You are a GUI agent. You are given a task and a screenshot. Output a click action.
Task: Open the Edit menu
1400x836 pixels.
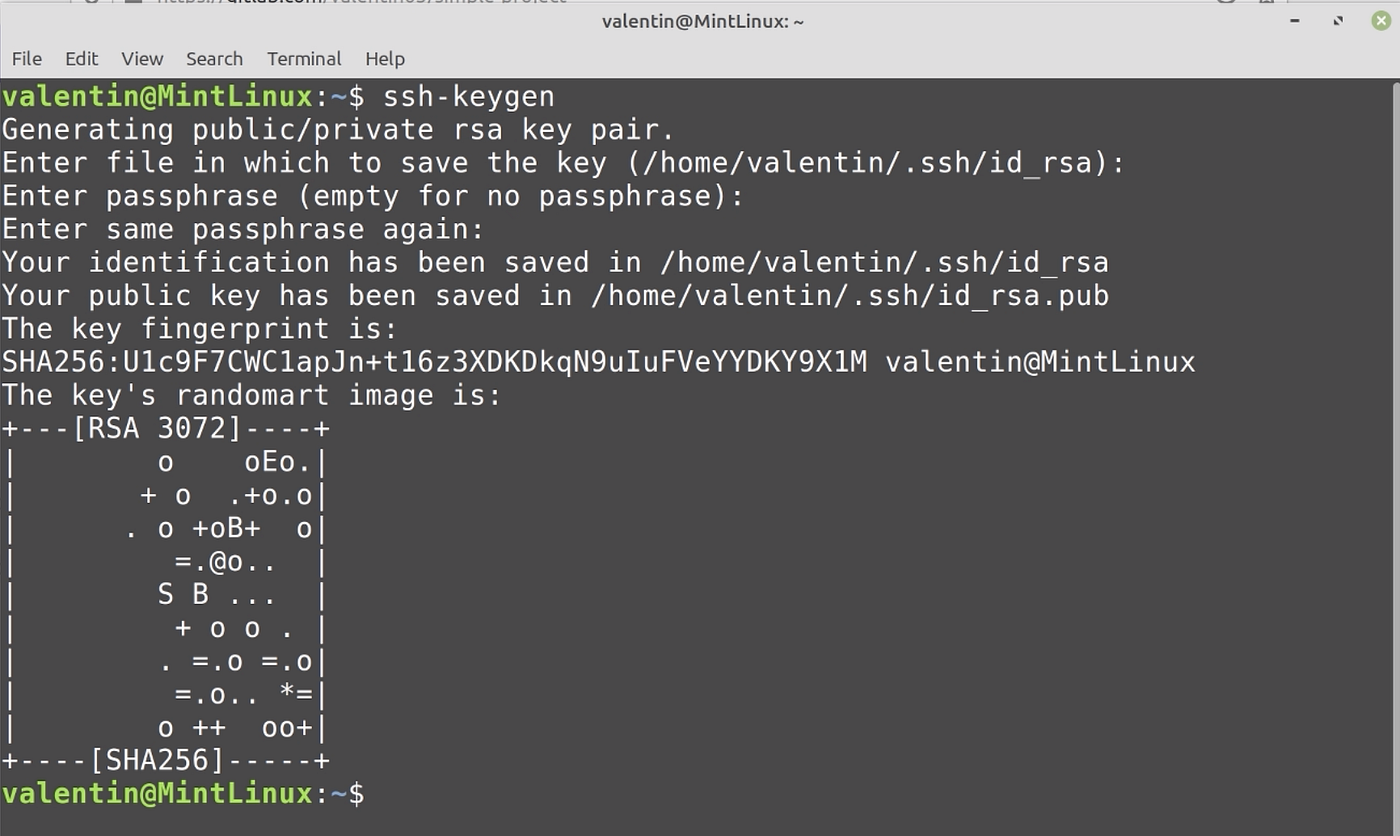[x=81, y=59]
